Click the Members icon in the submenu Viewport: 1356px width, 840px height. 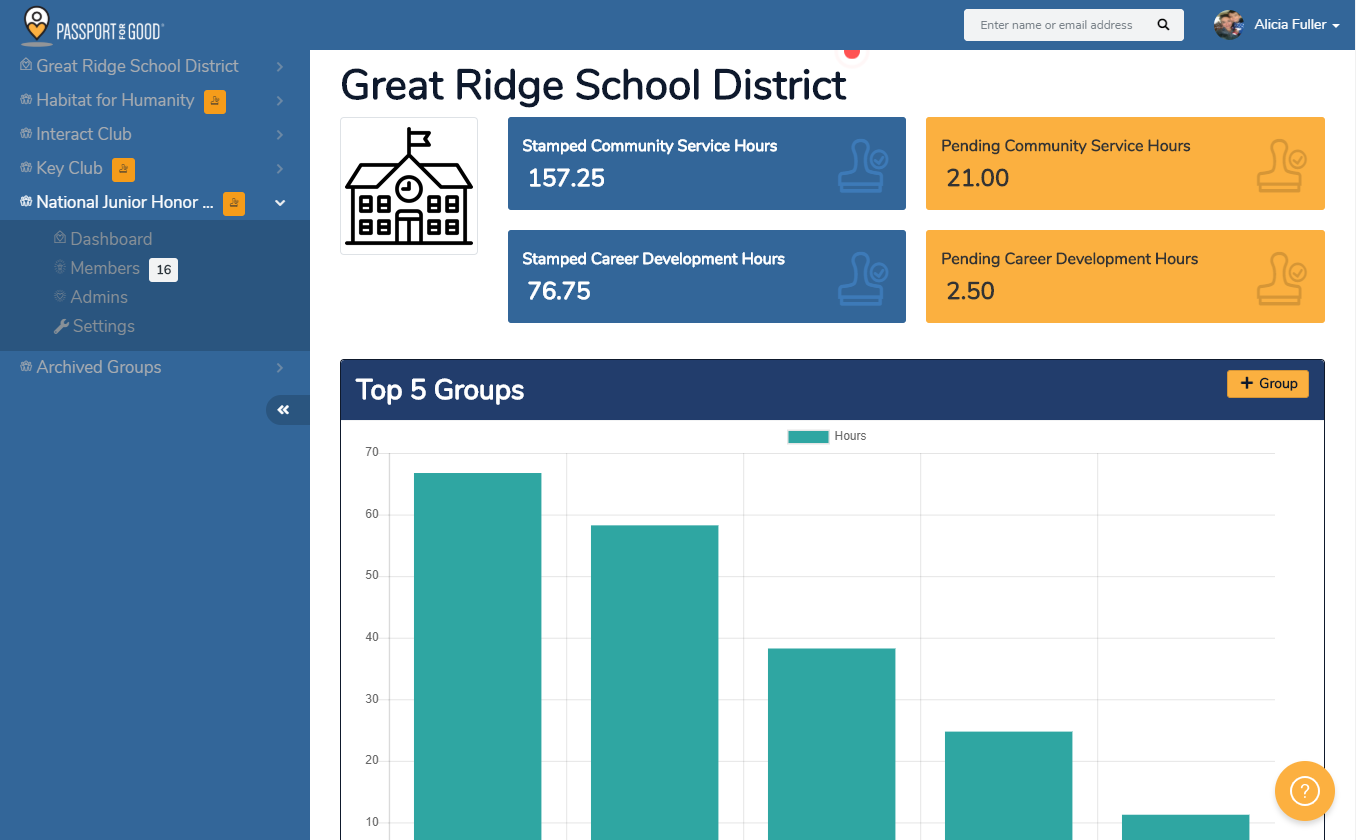click(60, 268)
